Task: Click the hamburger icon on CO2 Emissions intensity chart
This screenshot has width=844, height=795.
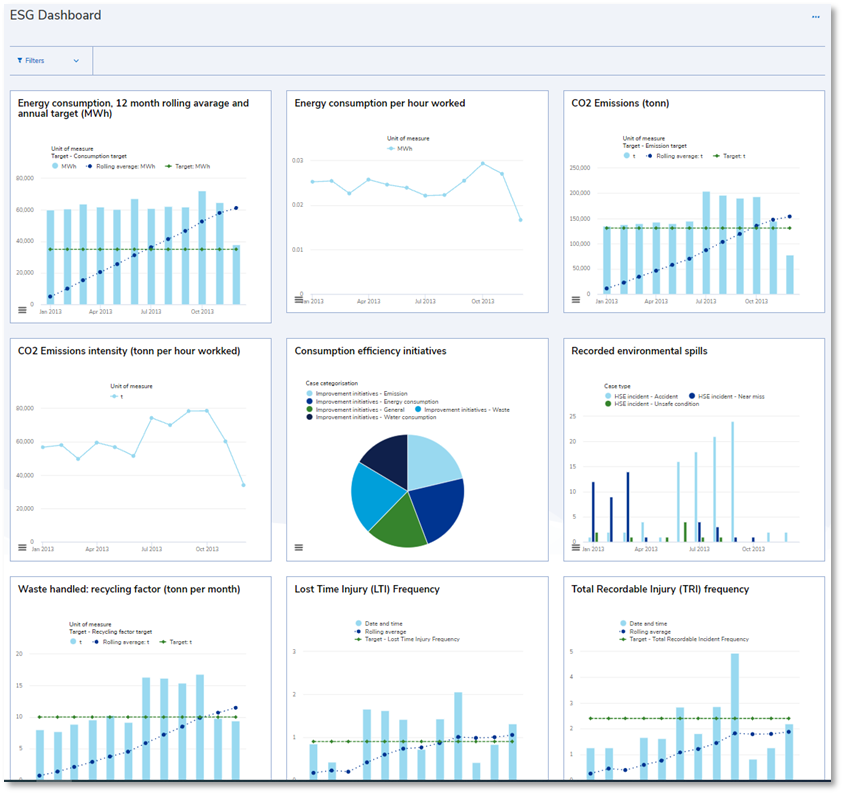Action: coord(24,546)
